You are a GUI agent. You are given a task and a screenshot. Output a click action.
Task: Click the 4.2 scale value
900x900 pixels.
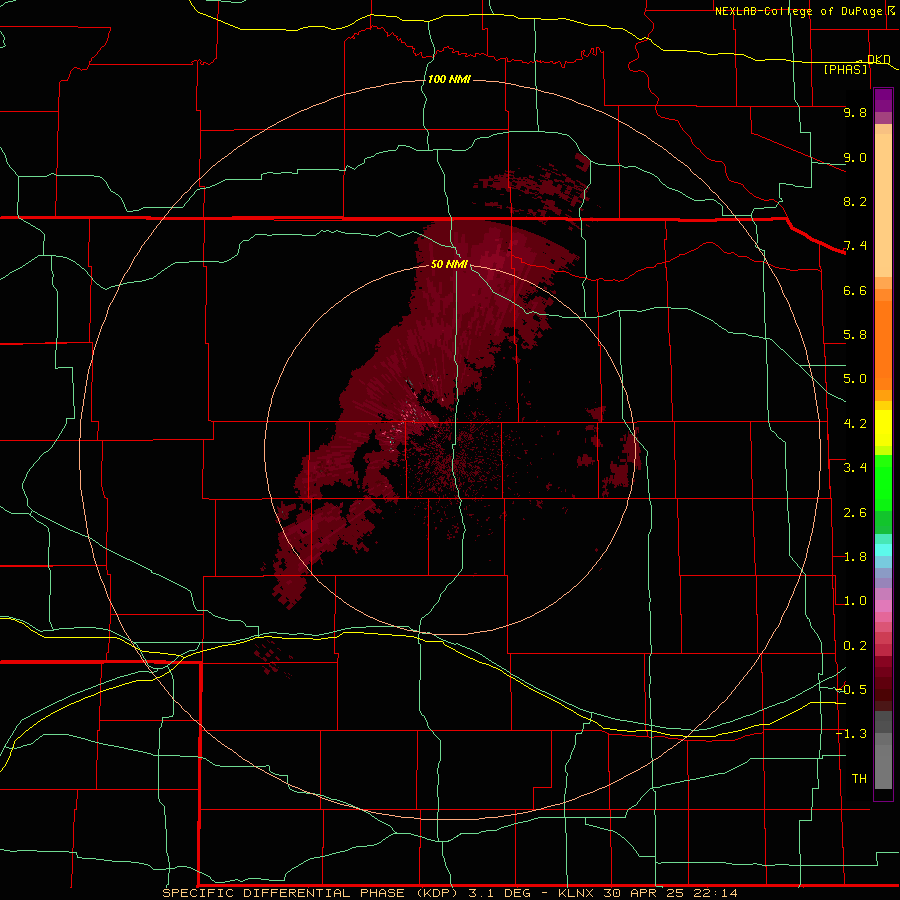click(x=855, y=424)
